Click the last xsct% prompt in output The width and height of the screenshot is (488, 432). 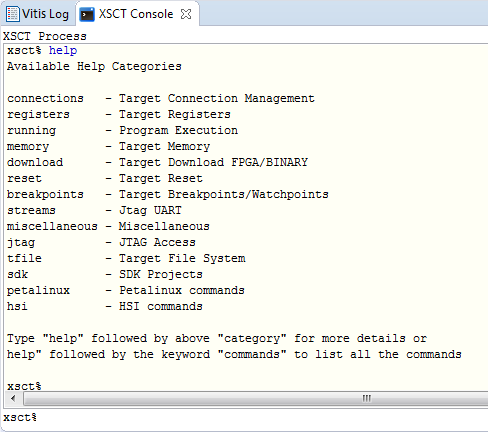[x=24, y=386]
